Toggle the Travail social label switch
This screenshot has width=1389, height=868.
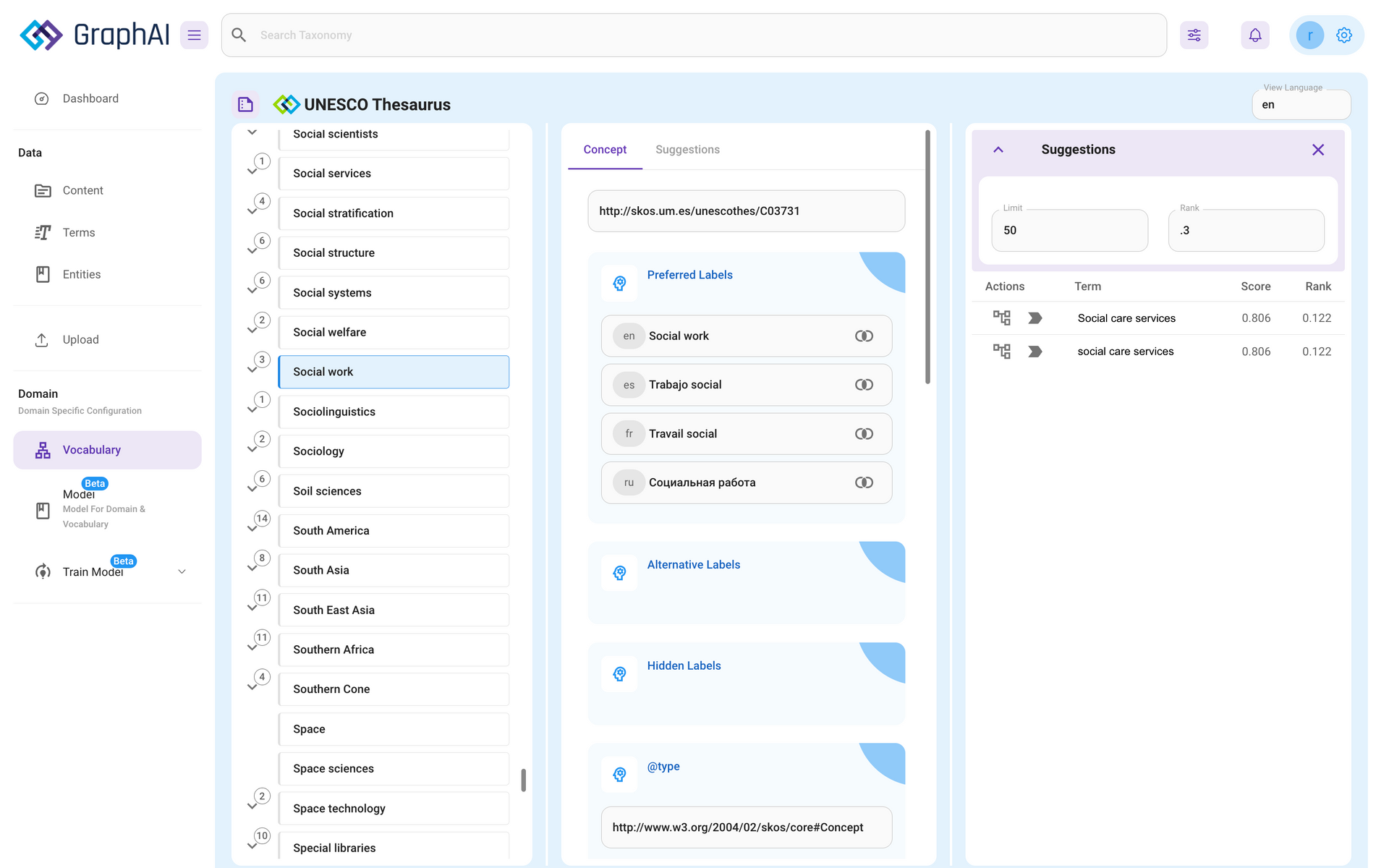pyautogui.click(x=864, y=434)
